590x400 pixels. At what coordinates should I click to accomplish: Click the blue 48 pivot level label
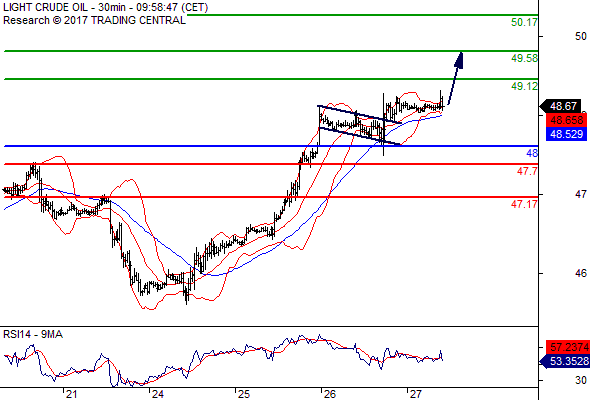(x=532, y=153)
